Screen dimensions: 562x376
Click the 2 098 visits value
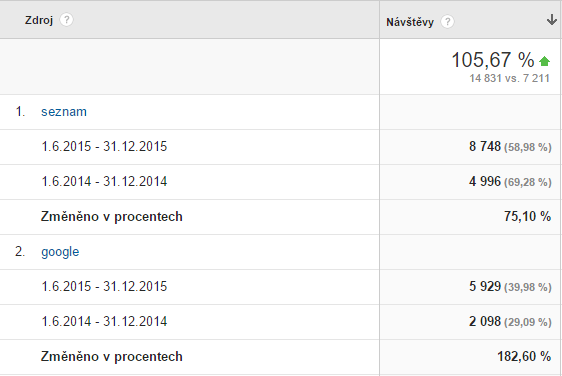[x=485, y=321]
